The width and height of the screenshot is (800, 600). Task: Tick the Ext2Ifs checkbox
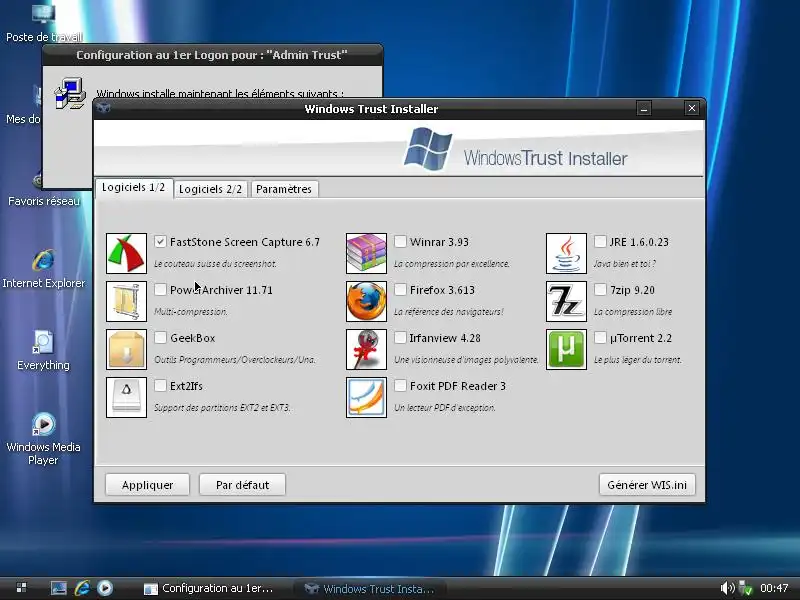pos(160,385)
